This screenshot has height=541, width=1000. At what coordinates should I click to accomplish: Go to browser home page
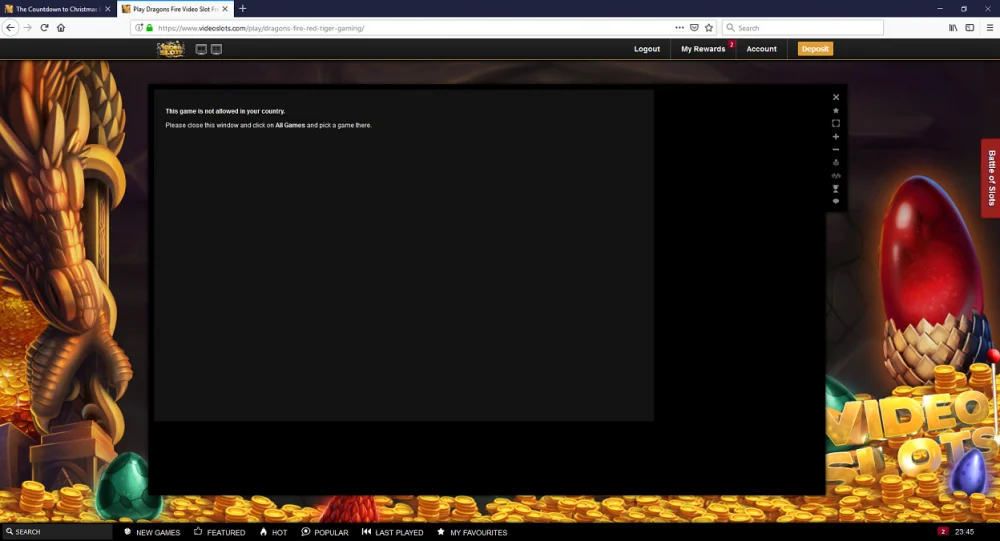[61, 27]
